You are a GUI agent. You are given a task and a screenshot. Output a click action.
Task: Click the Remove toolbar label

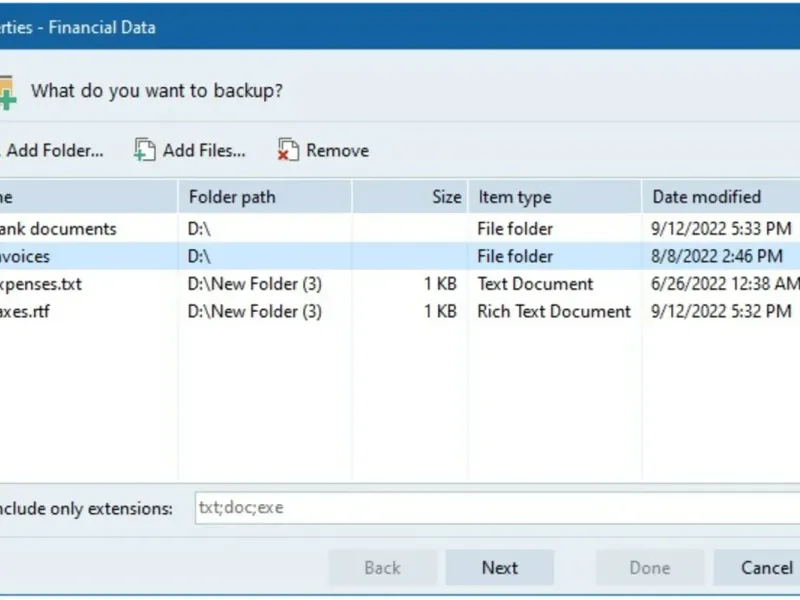pyautogui.click(x=337, y=151)
